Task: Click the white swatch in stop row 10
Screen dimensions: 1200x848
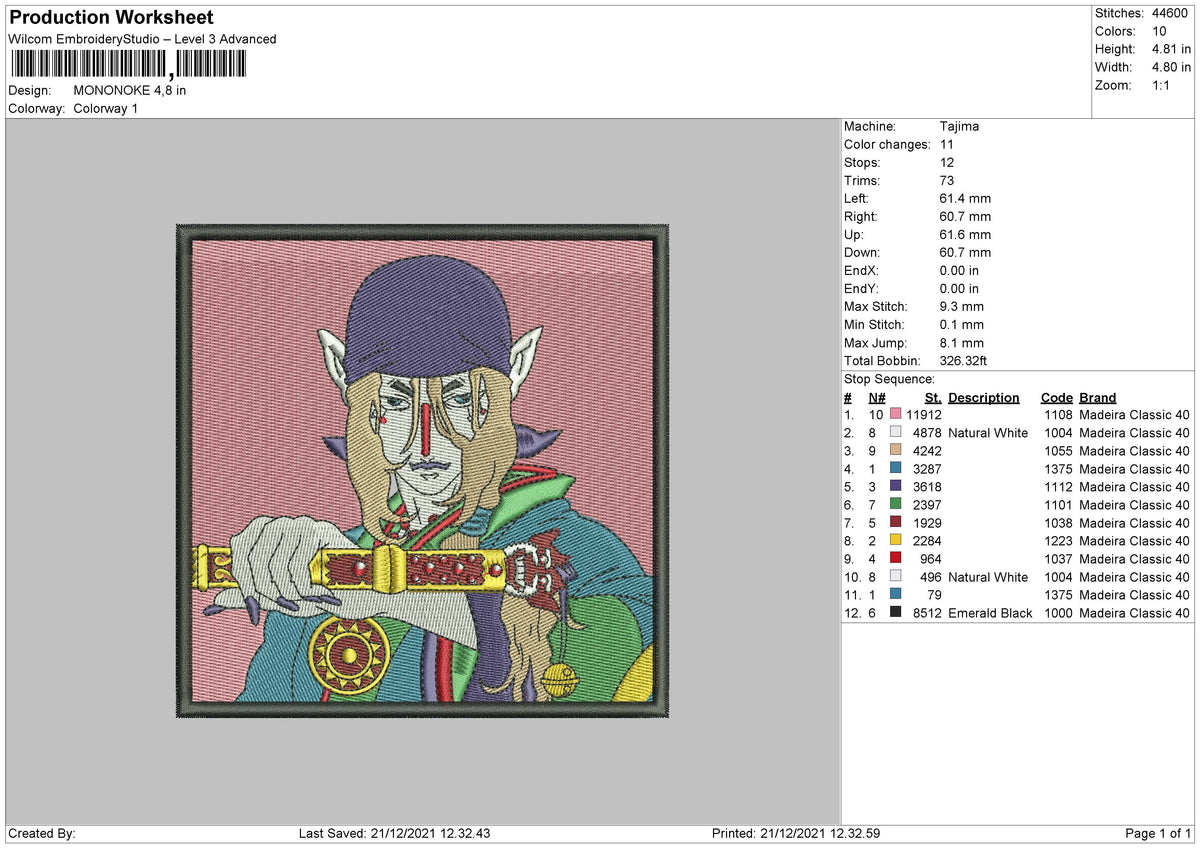Action: point(895,577)
